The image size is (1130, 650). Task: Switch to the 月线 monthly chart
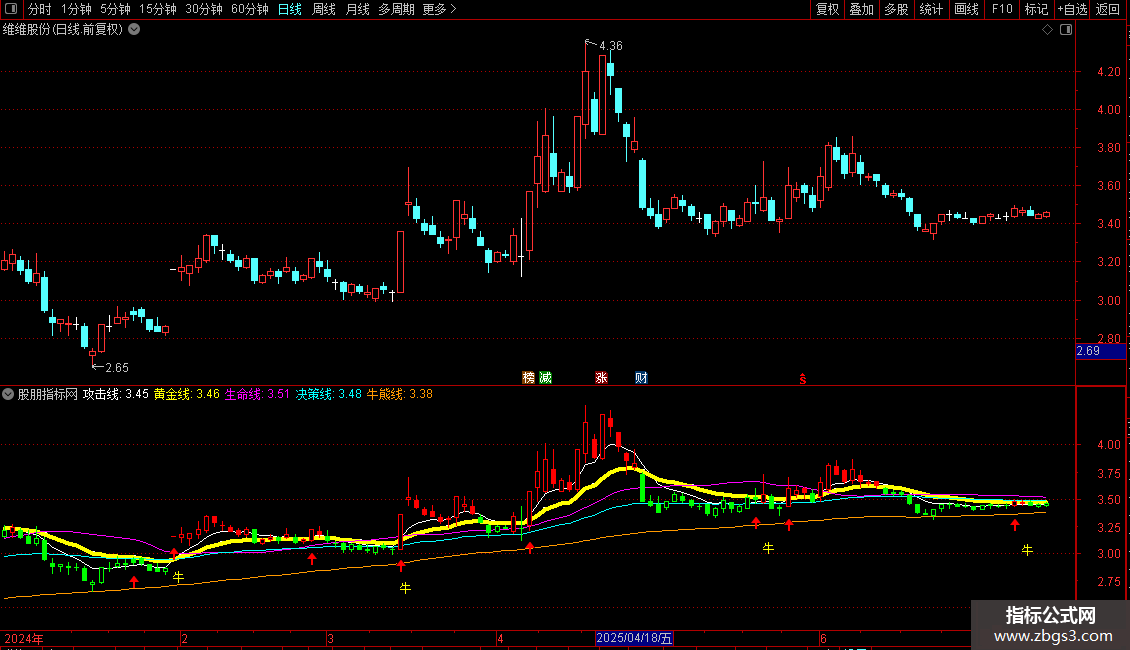(x=357, y=9)
